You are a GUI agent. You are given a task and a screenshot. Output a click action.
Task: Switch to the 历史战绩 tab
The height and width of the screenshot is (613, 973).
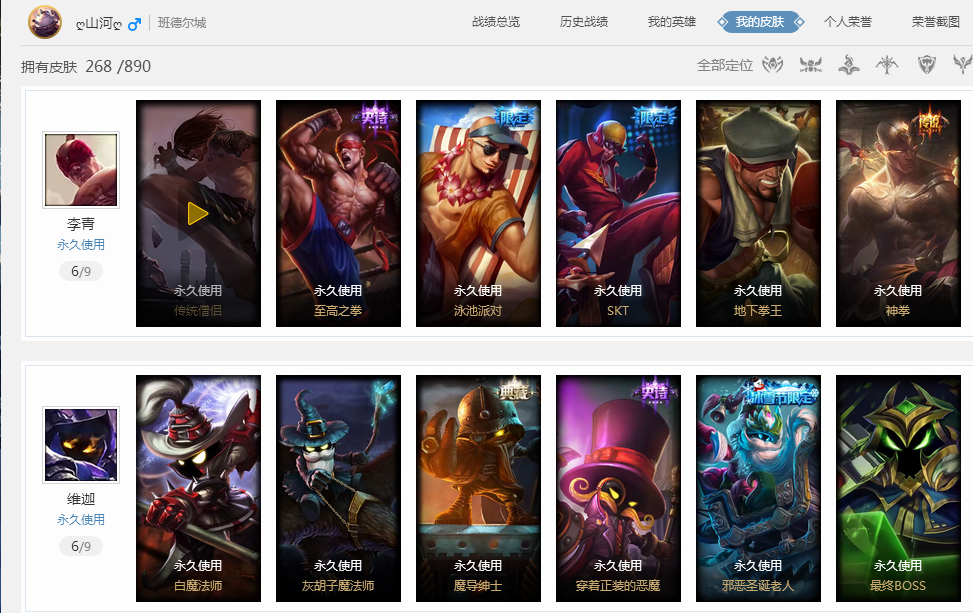tap(584, 22)
